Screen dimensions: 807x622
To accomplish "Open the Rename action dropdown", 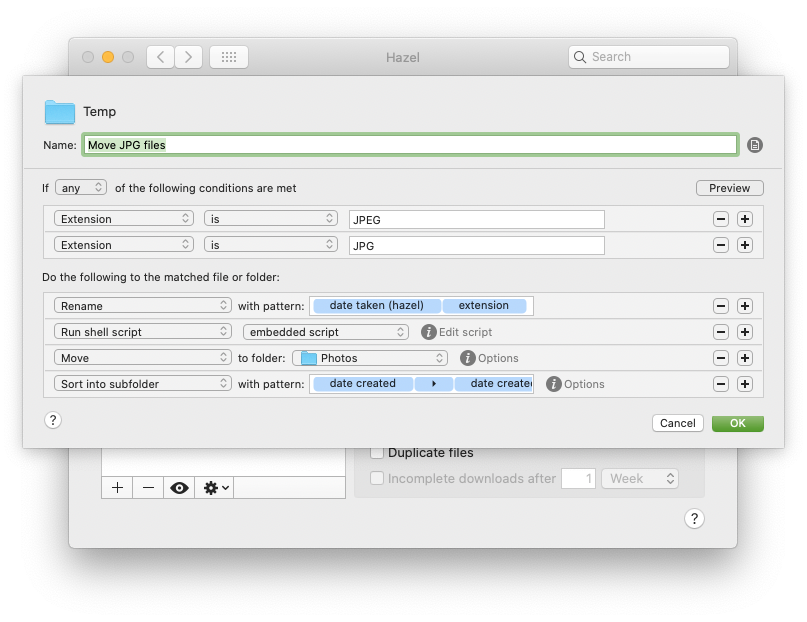I will (x=143, y=306).
